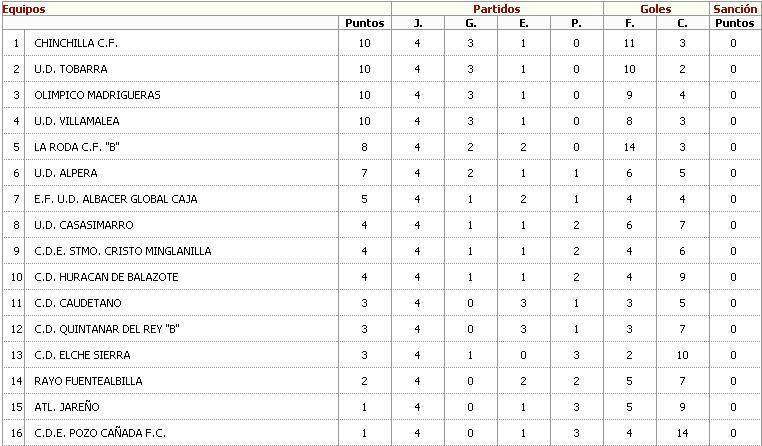
Task: Click C.D. QUINTANAR DEL REY "B"
Action: click(106, 329)
